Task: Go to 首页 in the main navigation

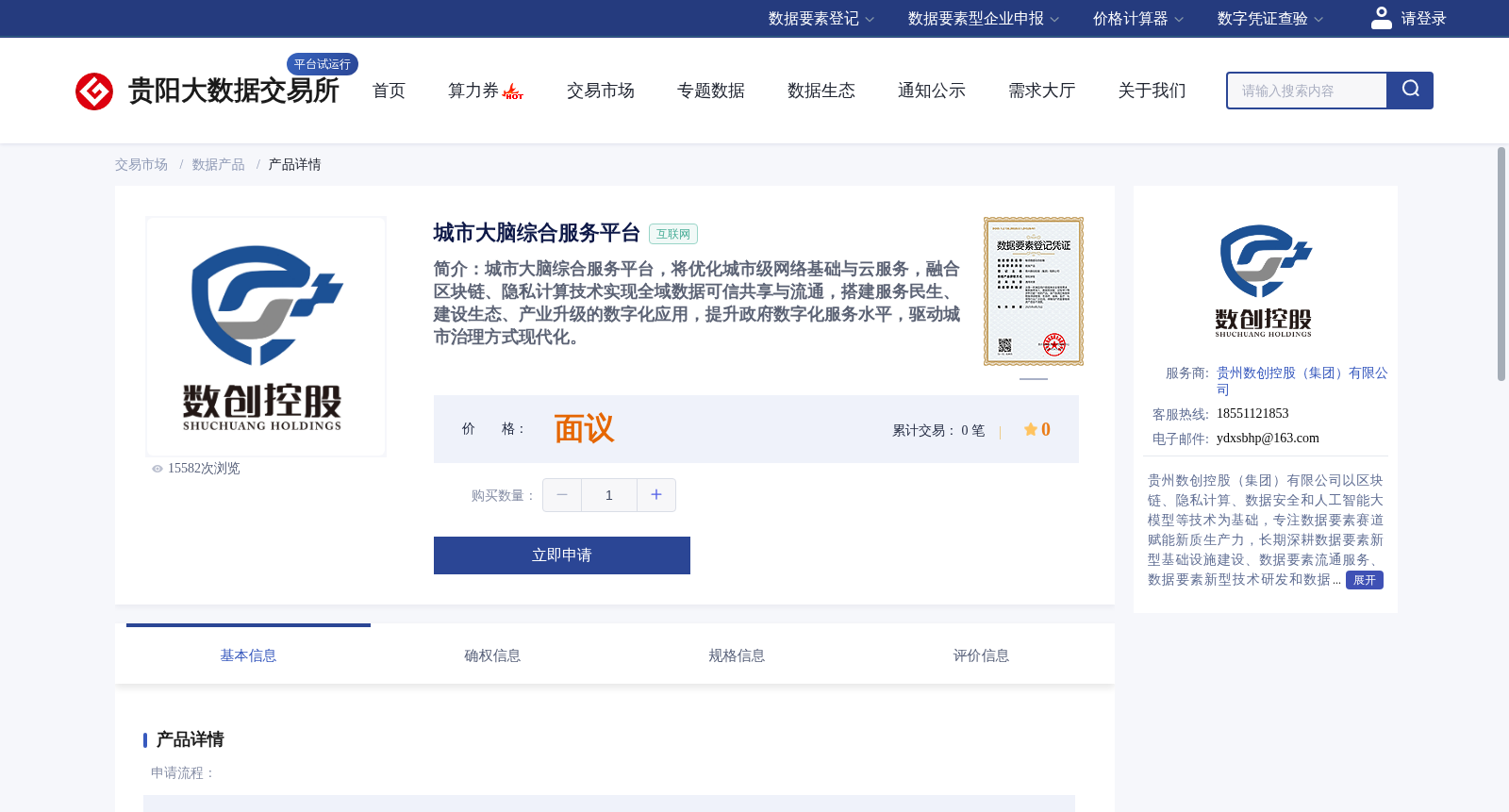Action: click(x=389, y=91)
